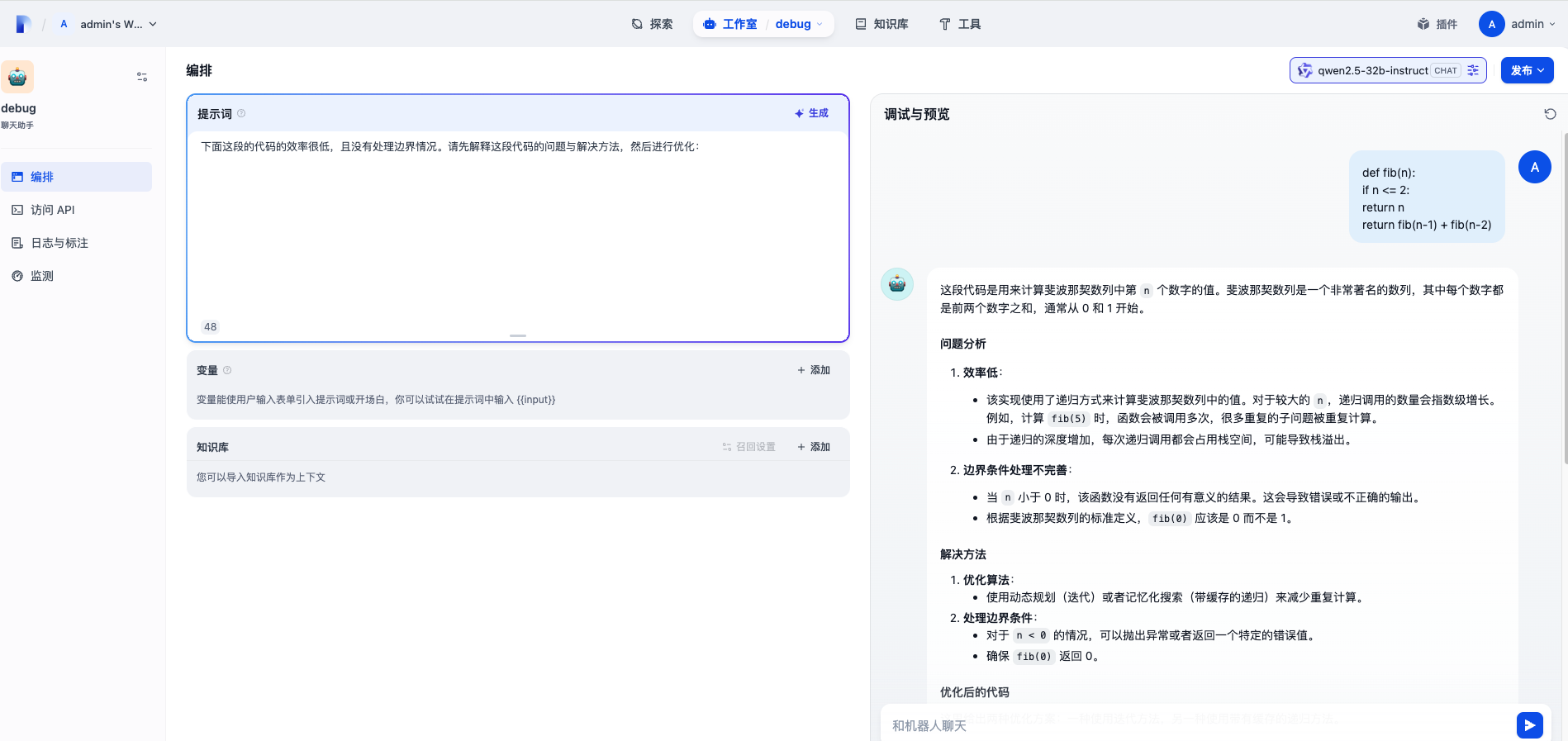Image resolution: width=1568 pixels, height=741 pixels.
Task: Open Access API (访问 API) in sidebar
Action: coord(76,210)
